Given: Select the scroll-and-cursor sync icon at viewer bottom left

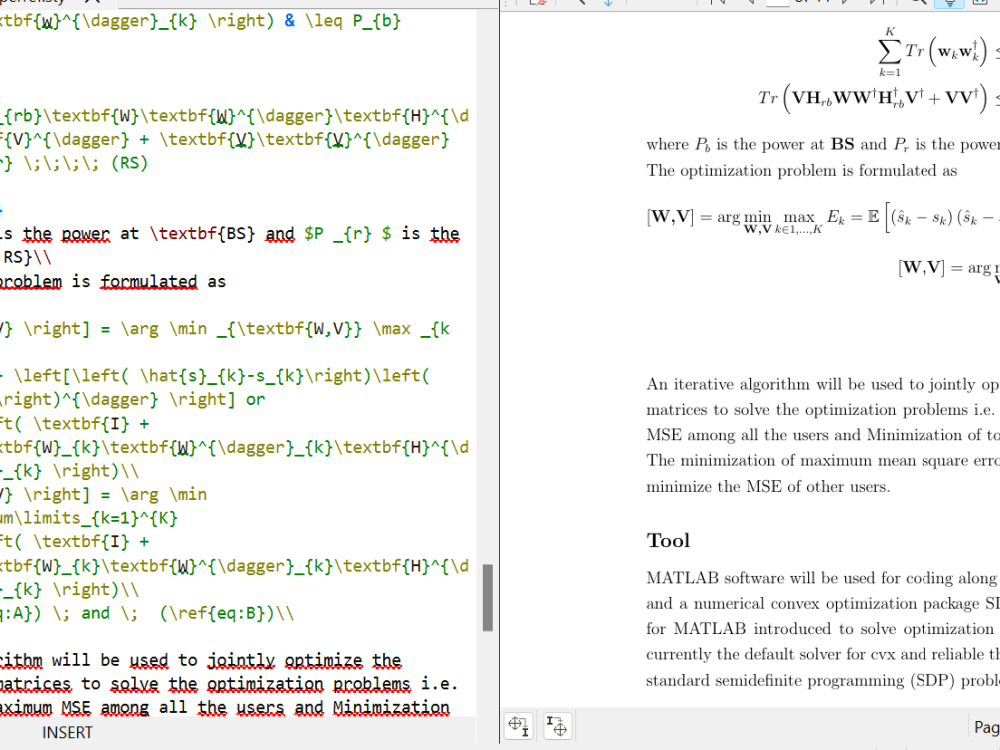Looking at the screenshot, I should click(x=519, y=726).
